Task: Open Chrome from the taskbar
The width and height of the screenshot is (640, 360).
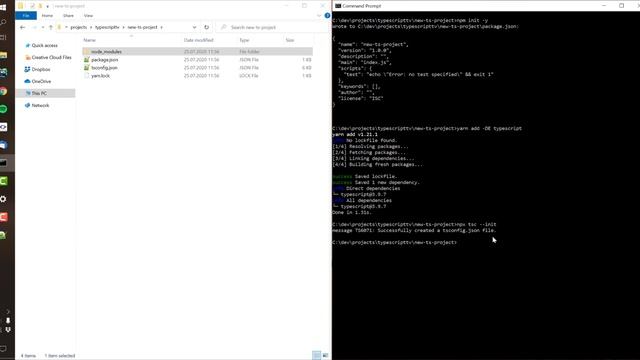Action: pos(3,91)
